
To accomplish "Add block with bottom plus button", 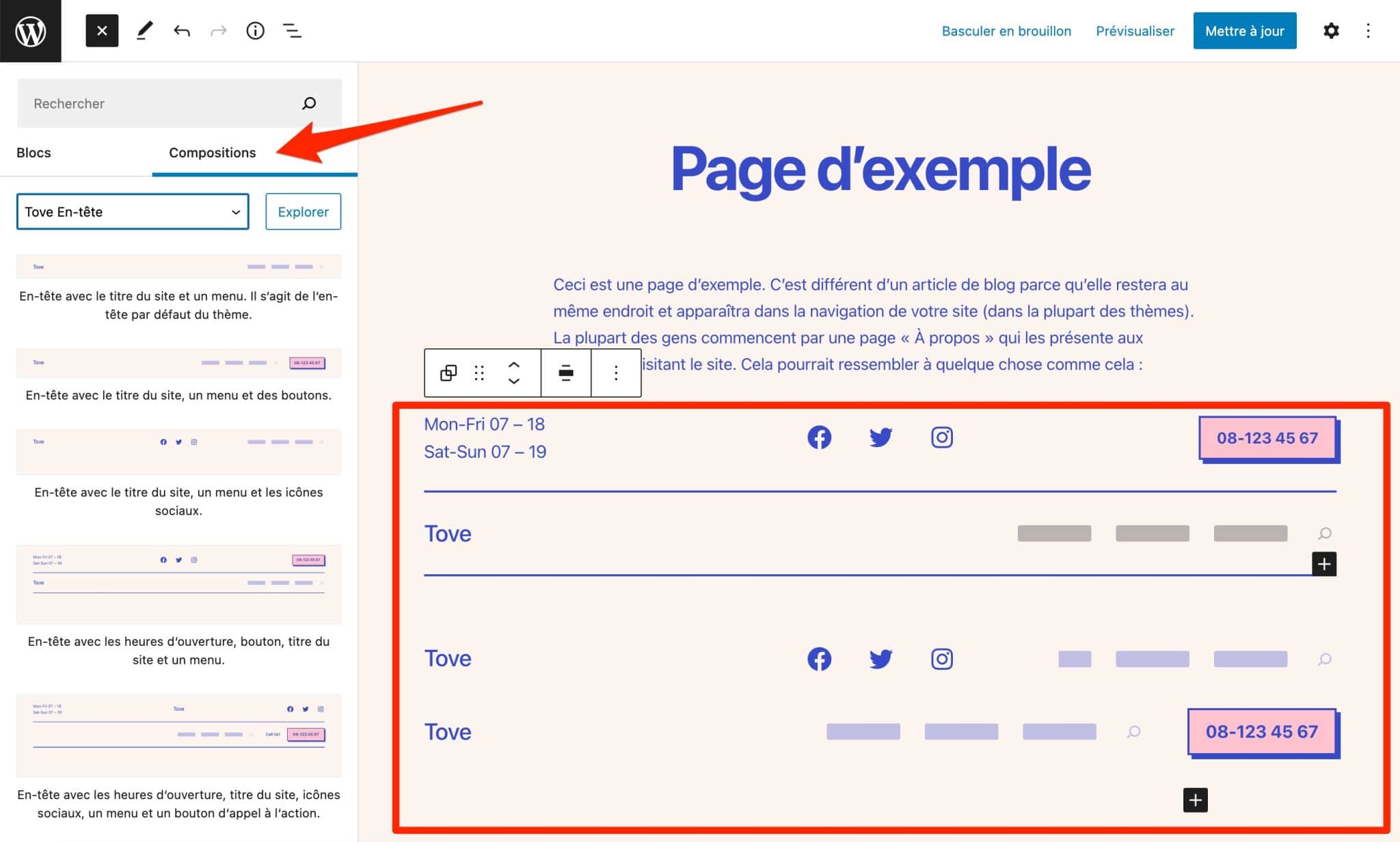I will click(x=1195, y=800).
